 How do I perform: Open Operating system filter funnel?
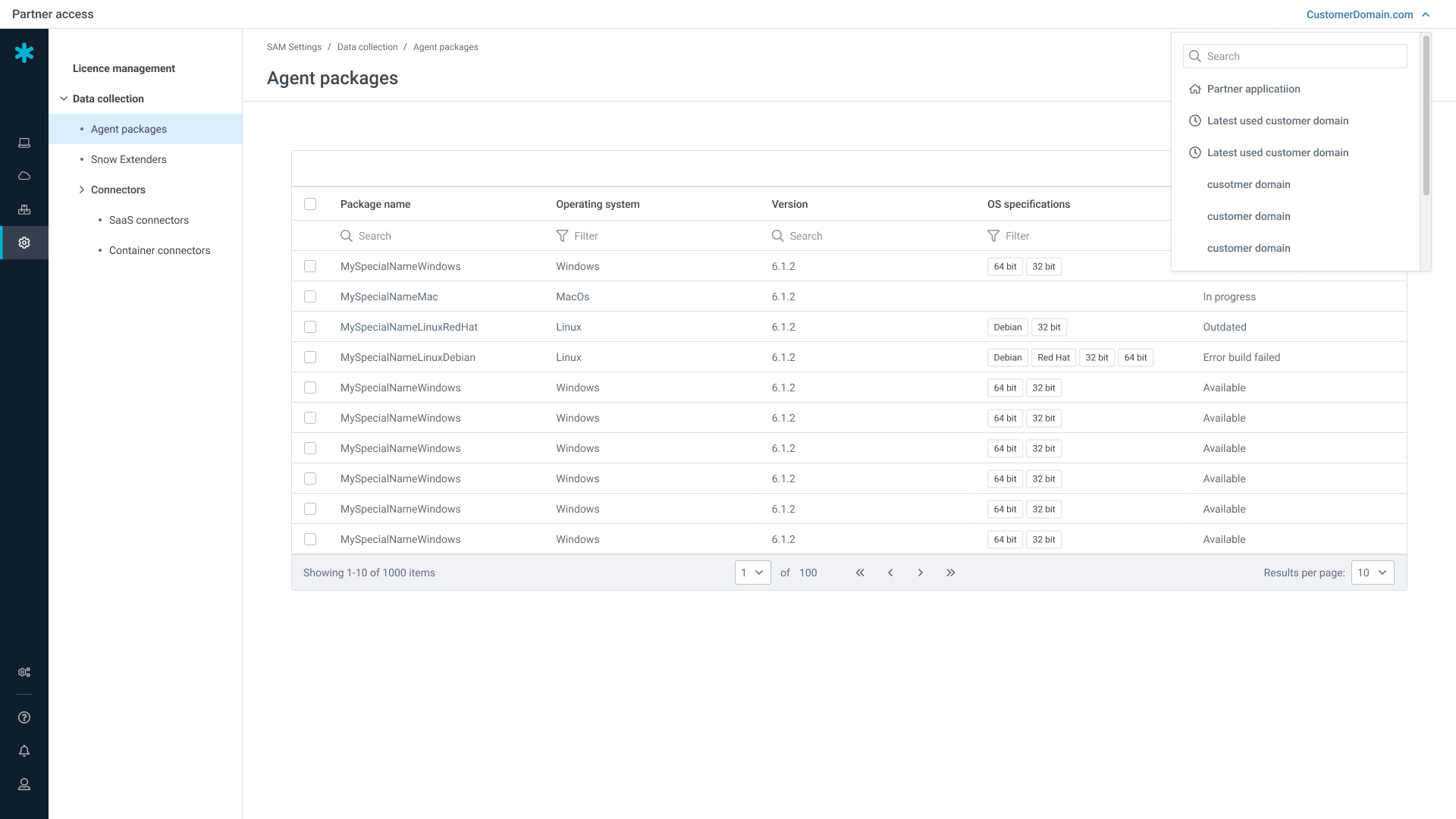point(562,236)
